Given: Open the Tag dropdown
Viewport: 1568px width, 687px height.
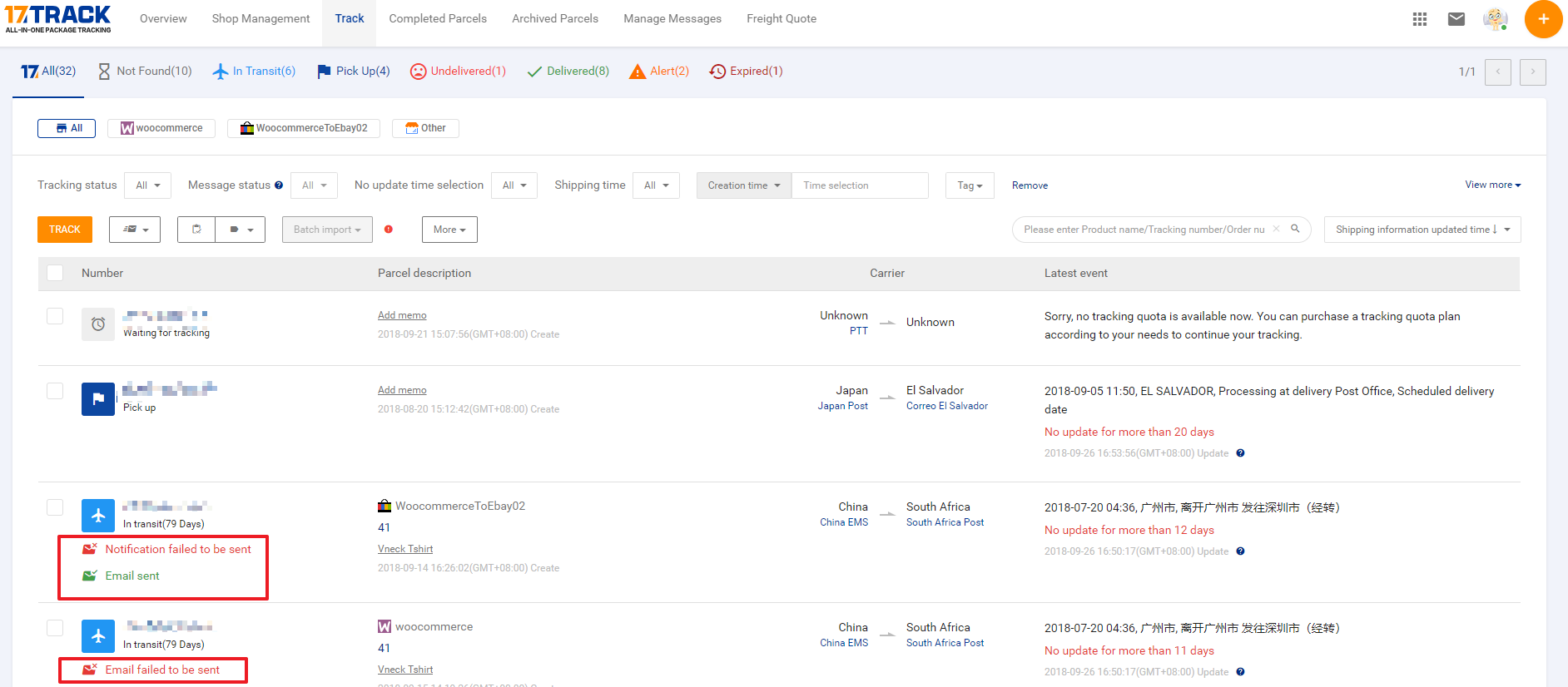Looking at the screenshot, I should 970,185.
